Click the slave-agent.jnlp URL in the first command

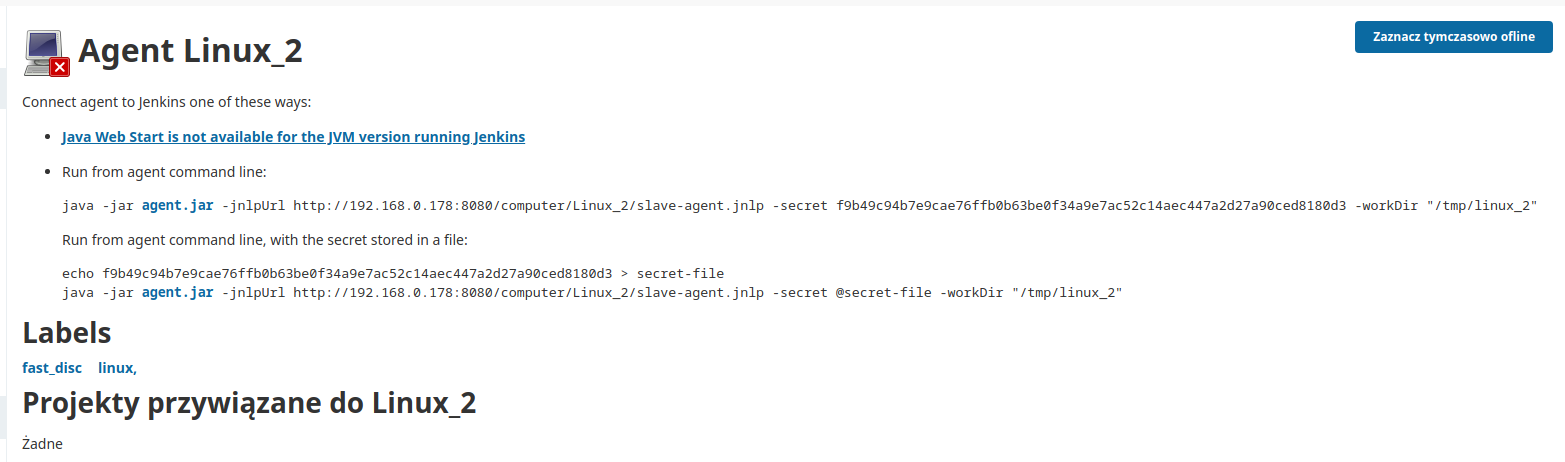pyautogui.click(x=529, y=206)
